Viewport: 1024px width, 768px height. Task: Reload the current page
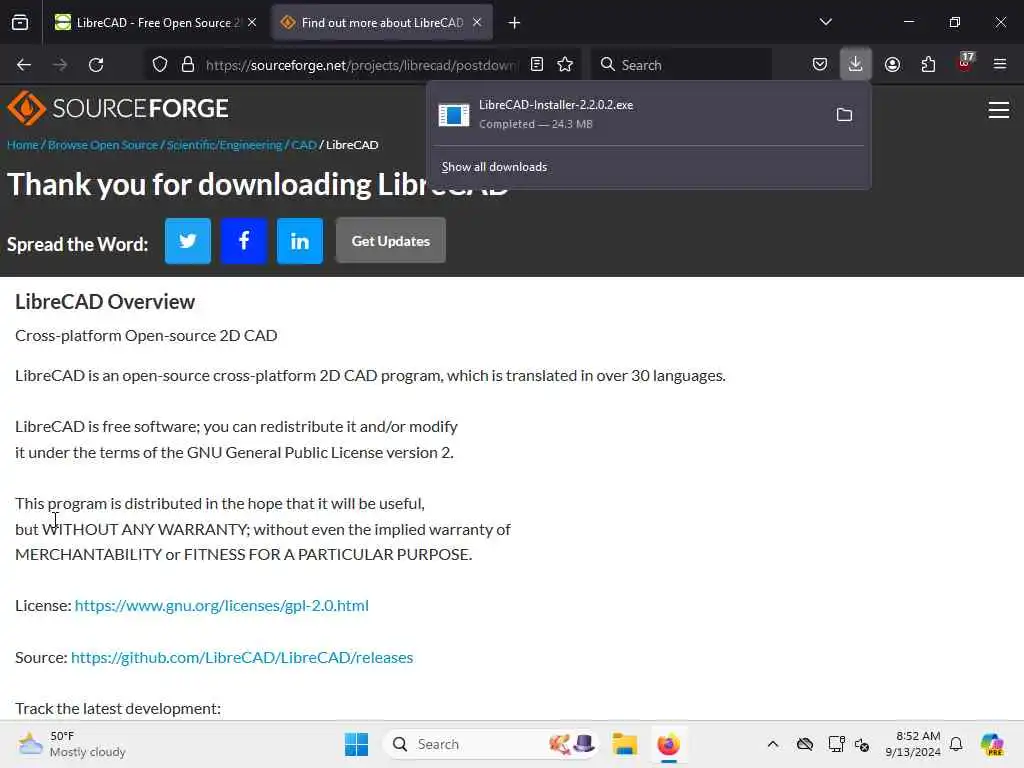point(96,65)
